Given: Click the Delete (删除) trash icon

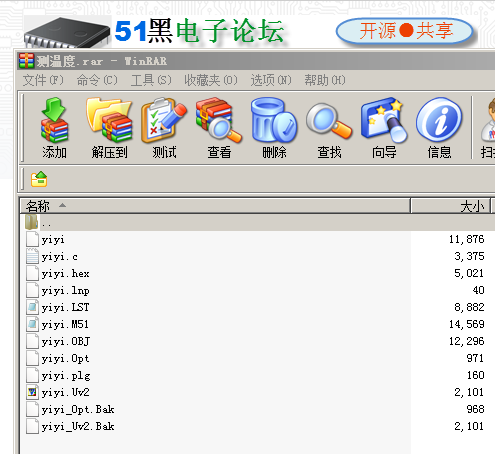Looking at the screenshot, I should pyautogui.click(x=274, y=127).
